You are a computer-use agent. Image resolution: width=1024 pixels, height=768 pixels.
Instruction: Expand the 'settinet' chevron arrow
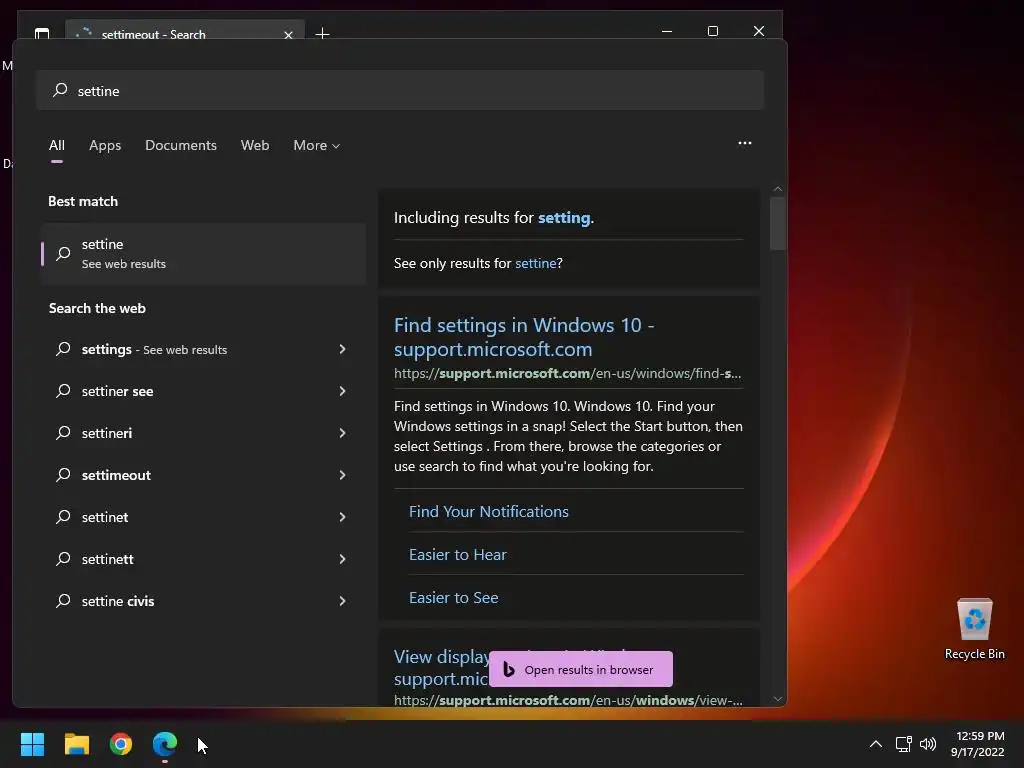tap(342, 517)
